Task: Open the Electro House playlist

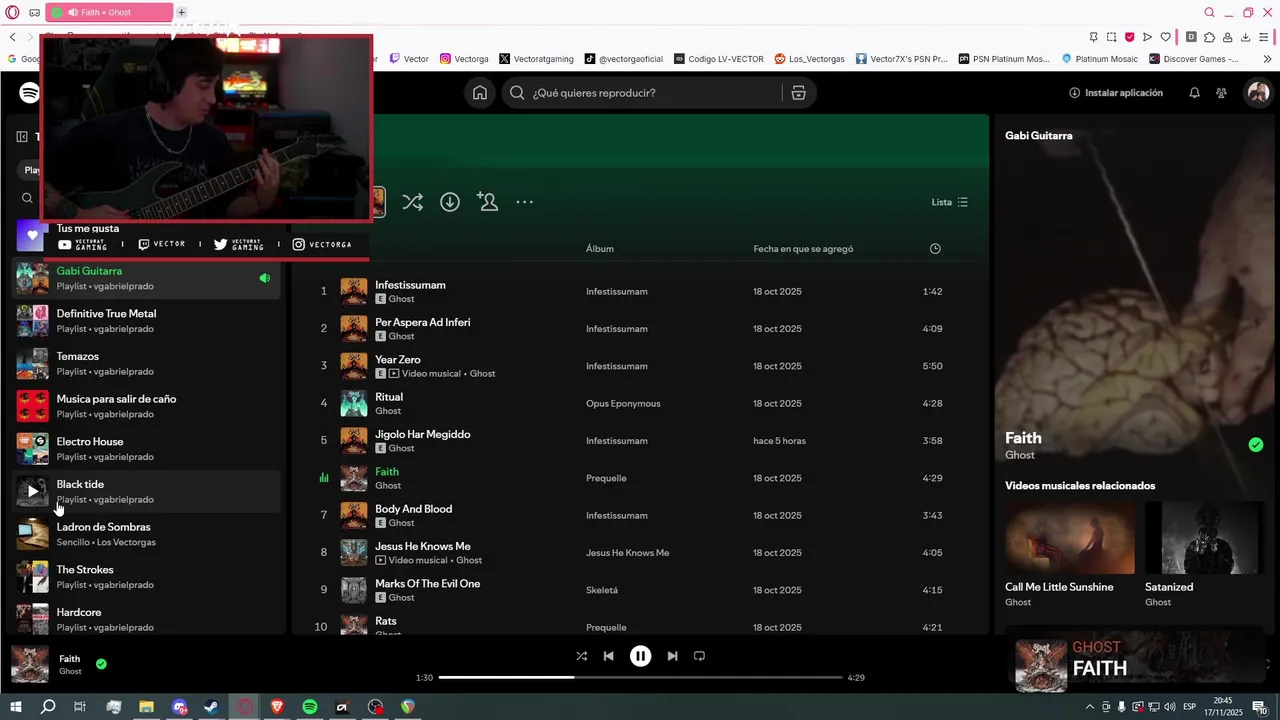Action: (x=147, y=449)
